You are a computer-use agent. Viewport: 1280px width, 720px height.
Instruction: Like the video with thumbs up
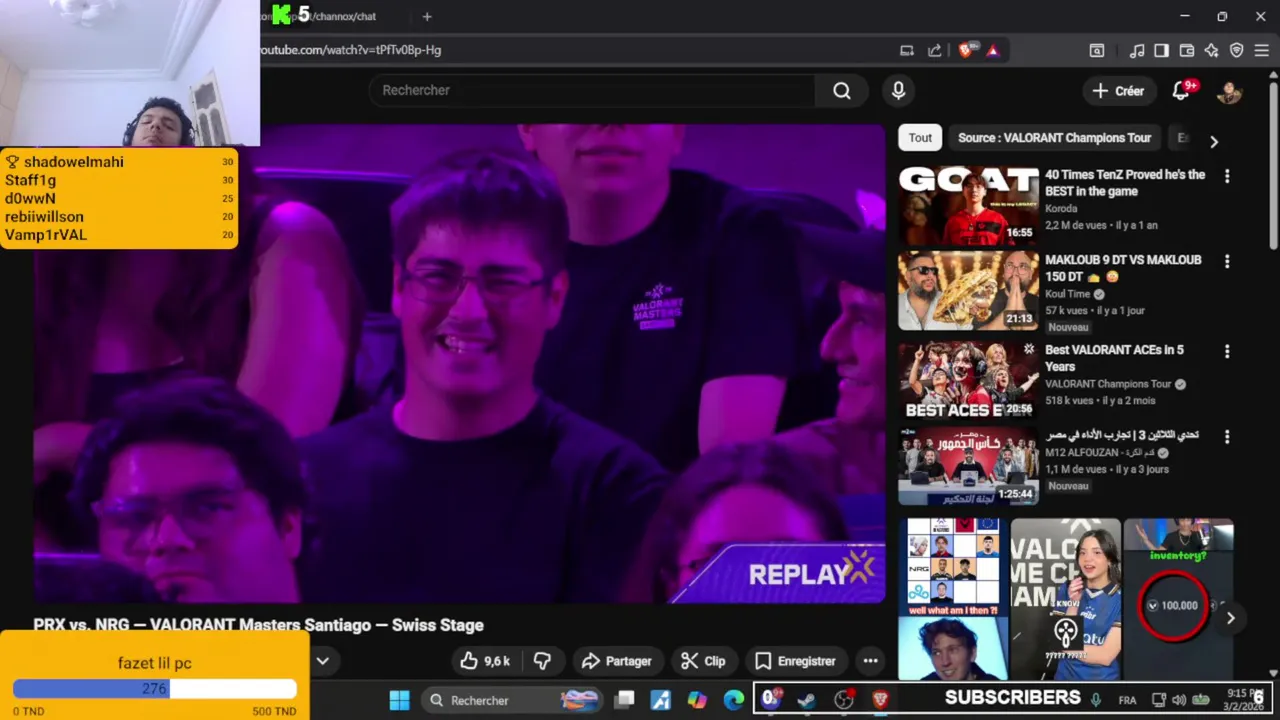(x=485, y=661)
